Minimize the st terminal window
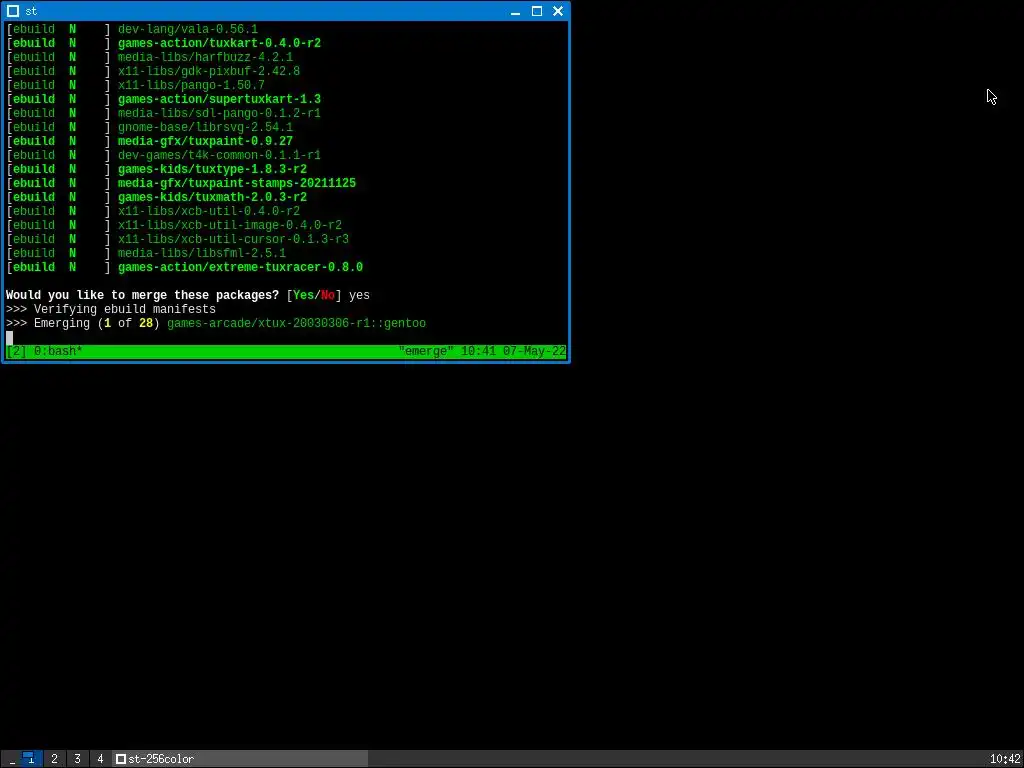Viewport: 1024px width, 768px height. click(515, 11)
